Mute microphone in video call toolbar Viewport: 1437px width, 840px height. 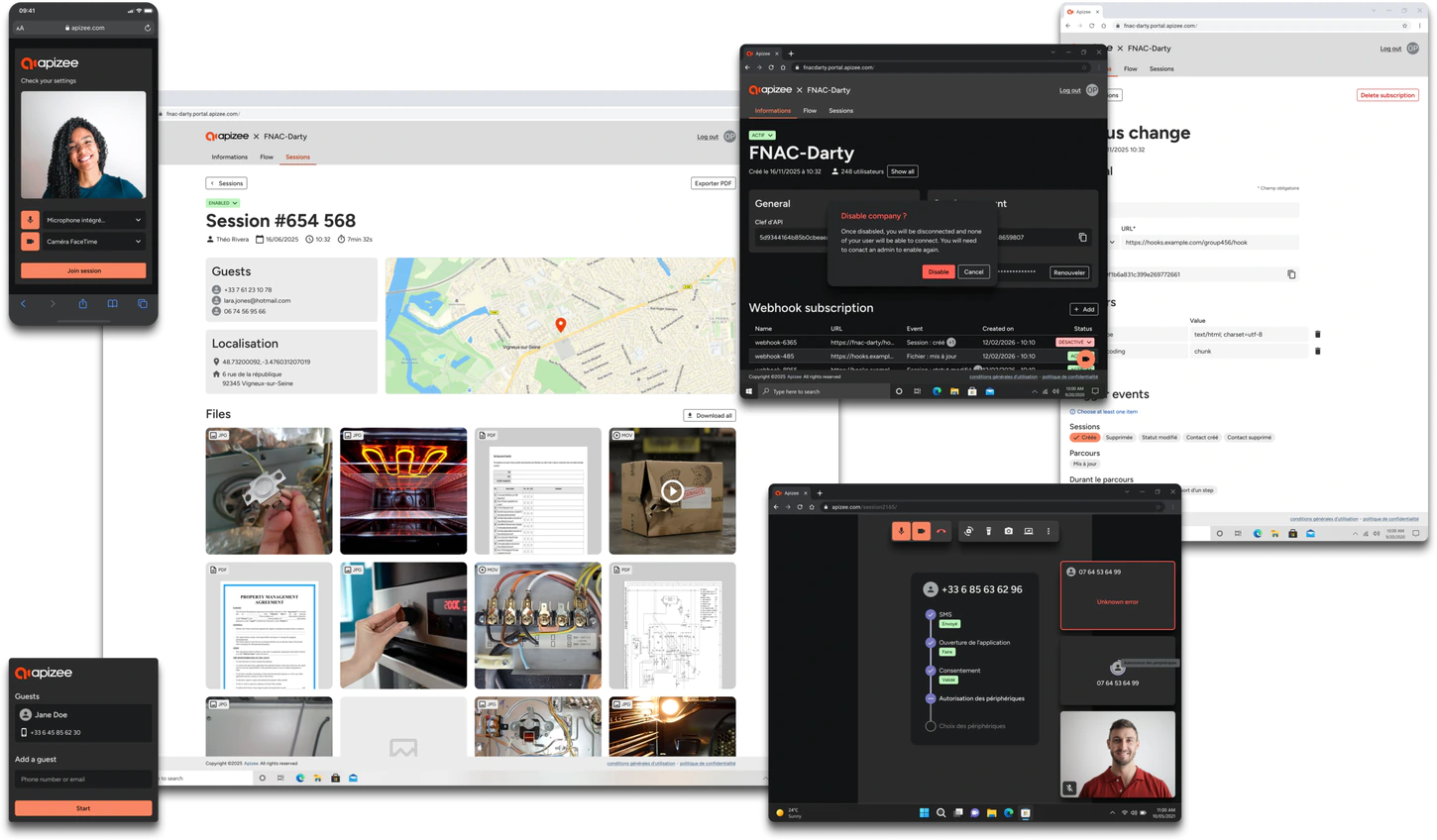pyautogui.click(x=901, y=532)
